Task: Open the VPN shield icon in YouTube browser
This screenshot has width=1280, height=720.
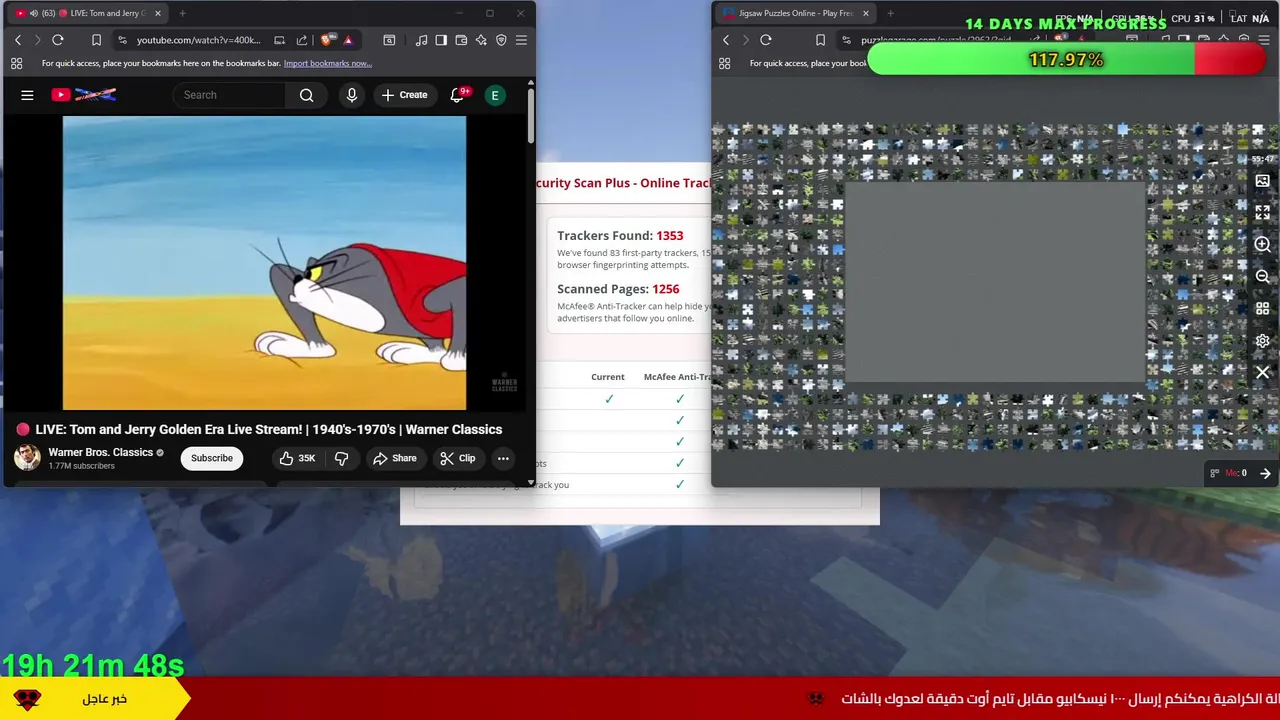Action: [501, 40]
